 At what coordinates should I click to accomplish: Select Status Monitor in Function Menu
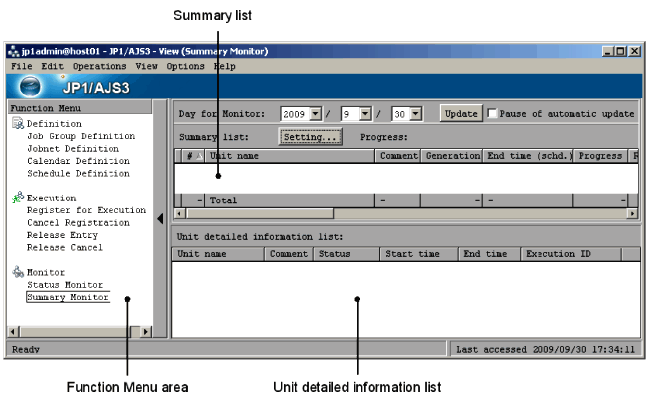(65, 285)
